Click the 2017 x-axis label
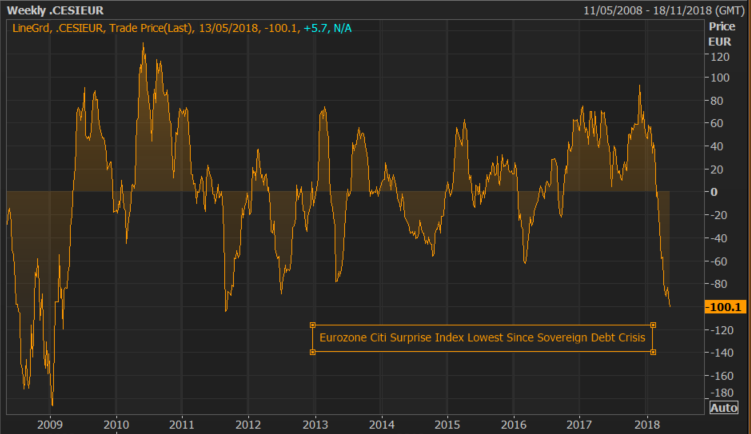Screen dimensions: 751x434 (580, 424)
